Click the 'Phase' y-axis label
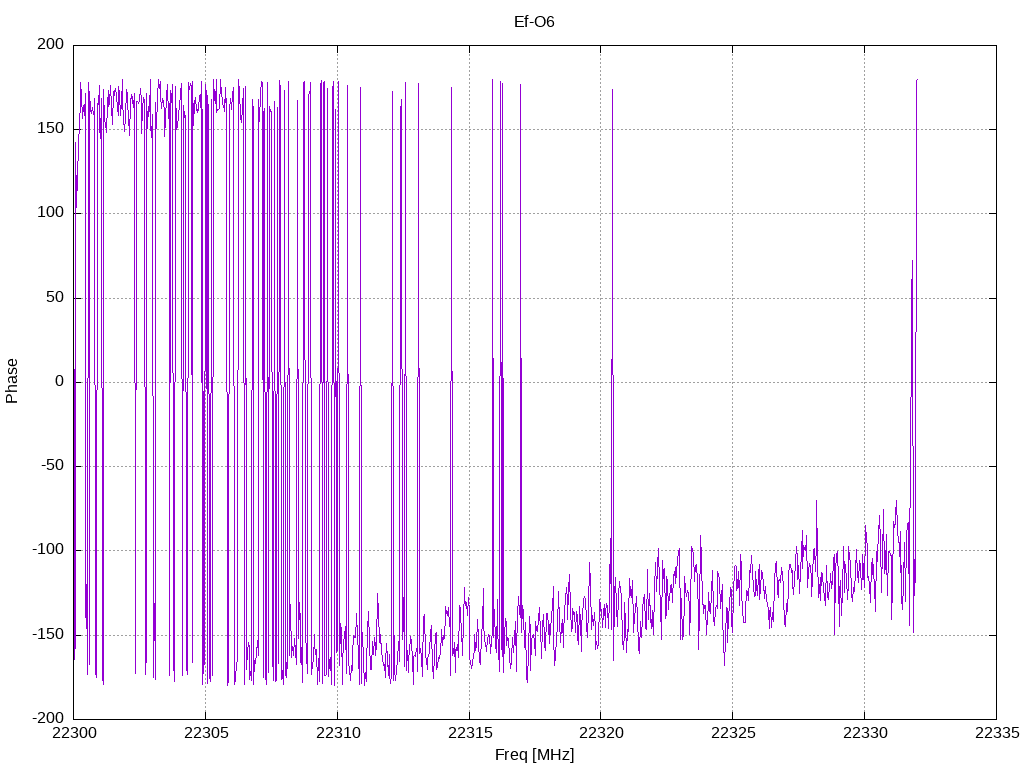This screenshot has width=1024, height=768. point(12,381)
